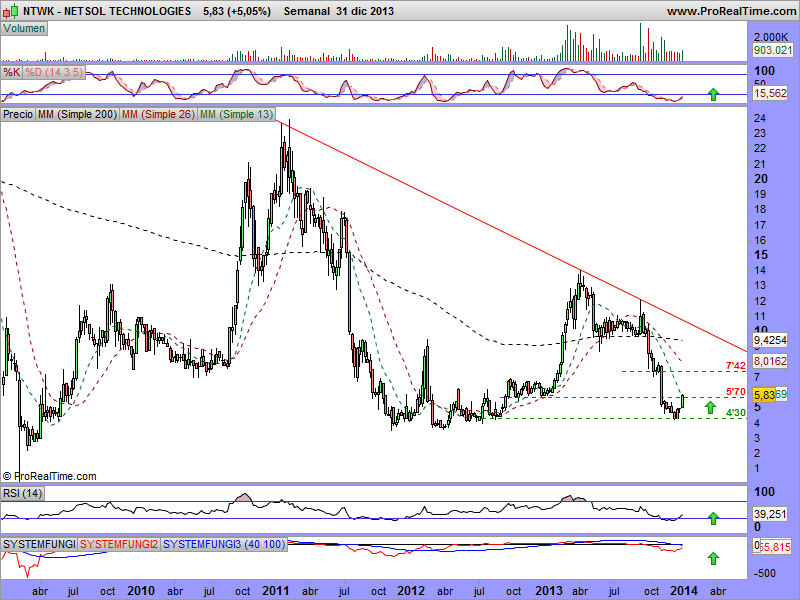
Task: Select the Precio label
Action: pos(18,114)
